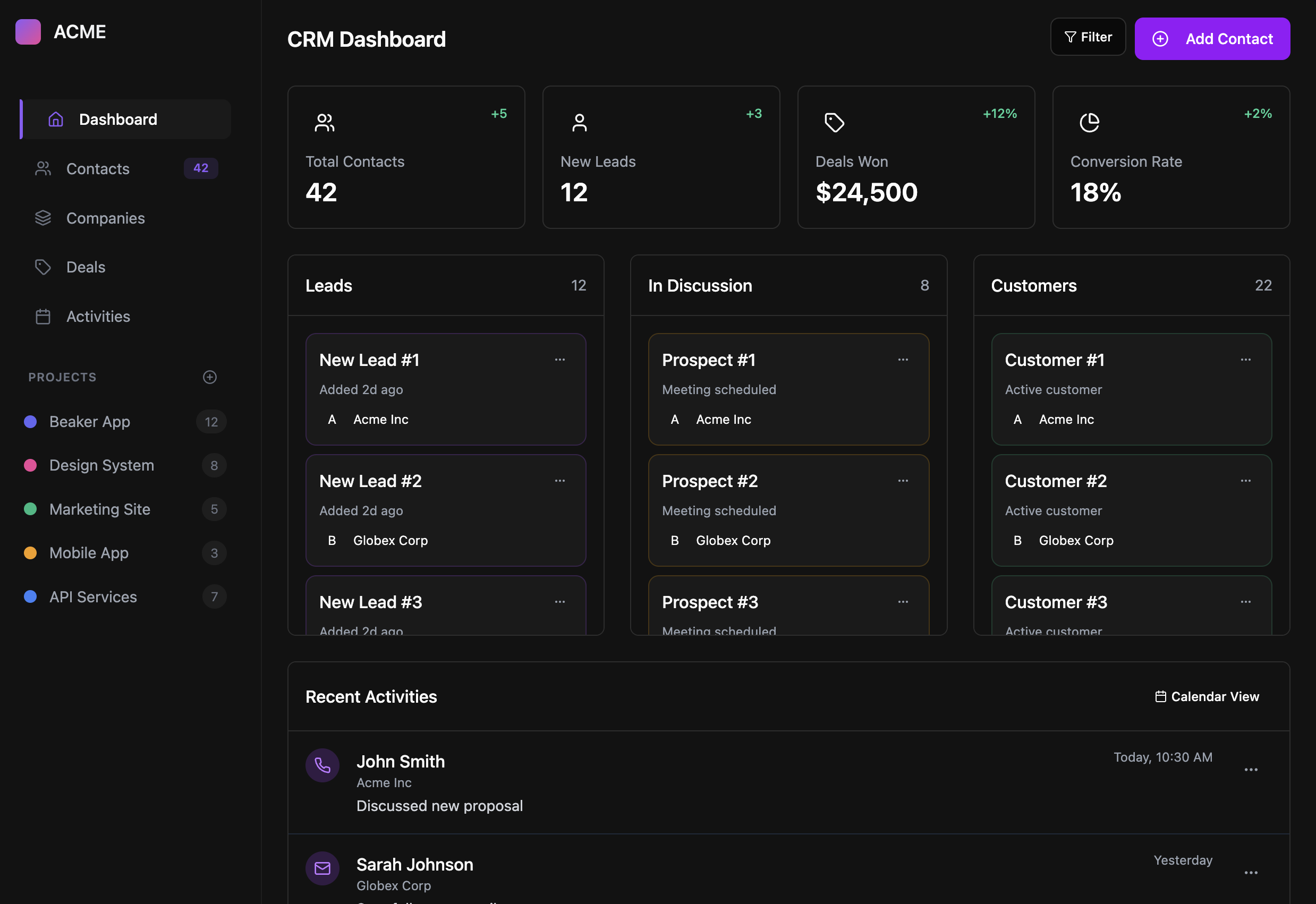1316x904 pixels.
Task: Click the phone icon beside John Smith
Action: point(322,765)
